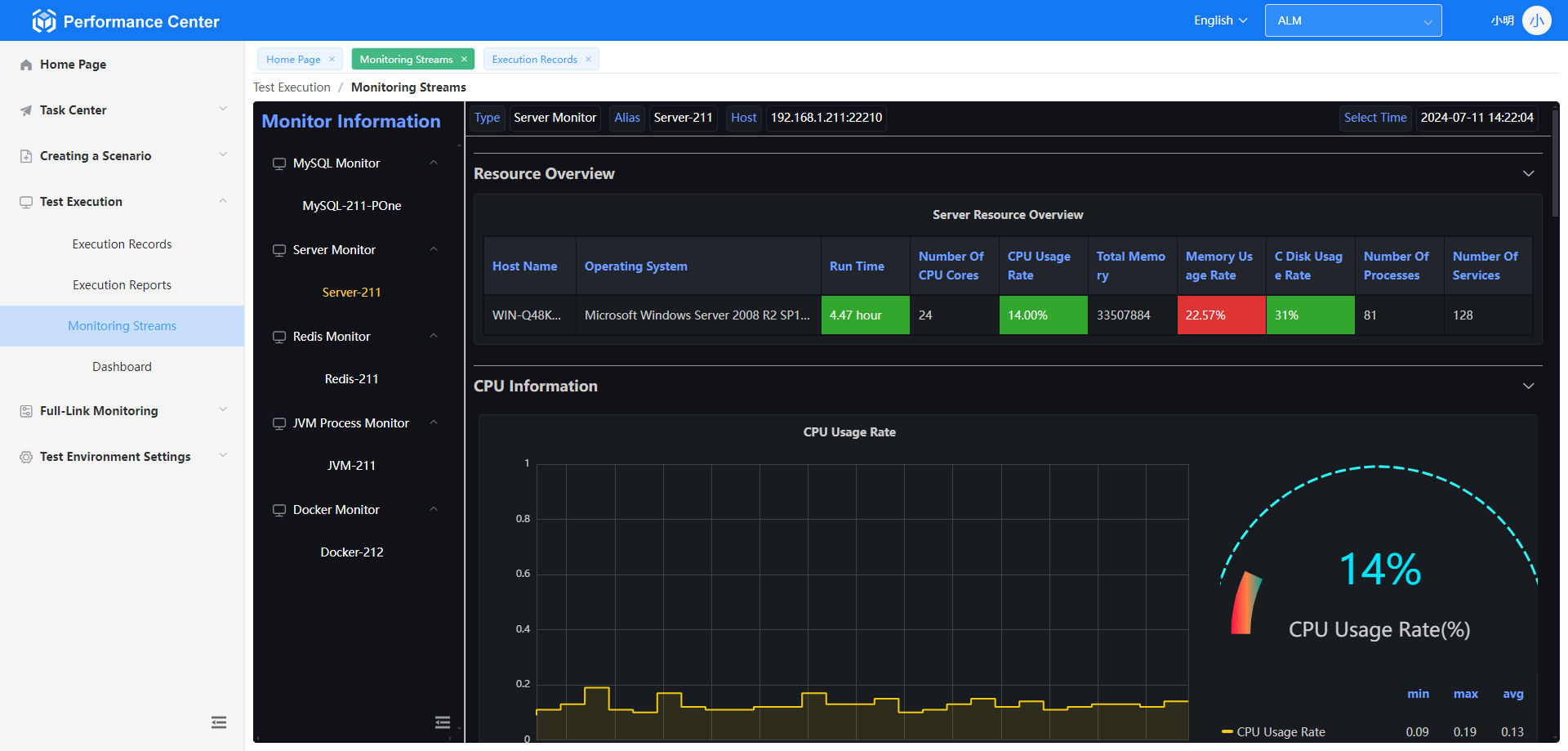Click the MySQL Monitor screen icon

point(279,163)
